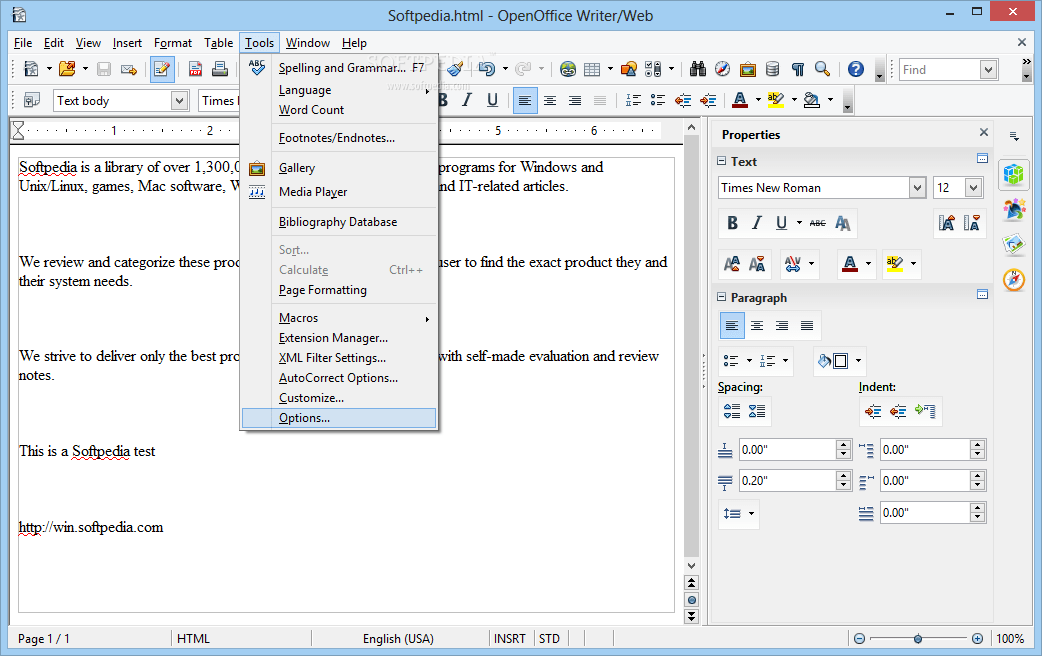Image resolution: width=1042 pixels, height=656 pixels.
Task: Toggle Justified alignment in the Properties Paragraph section
Action: coord(807,326)
